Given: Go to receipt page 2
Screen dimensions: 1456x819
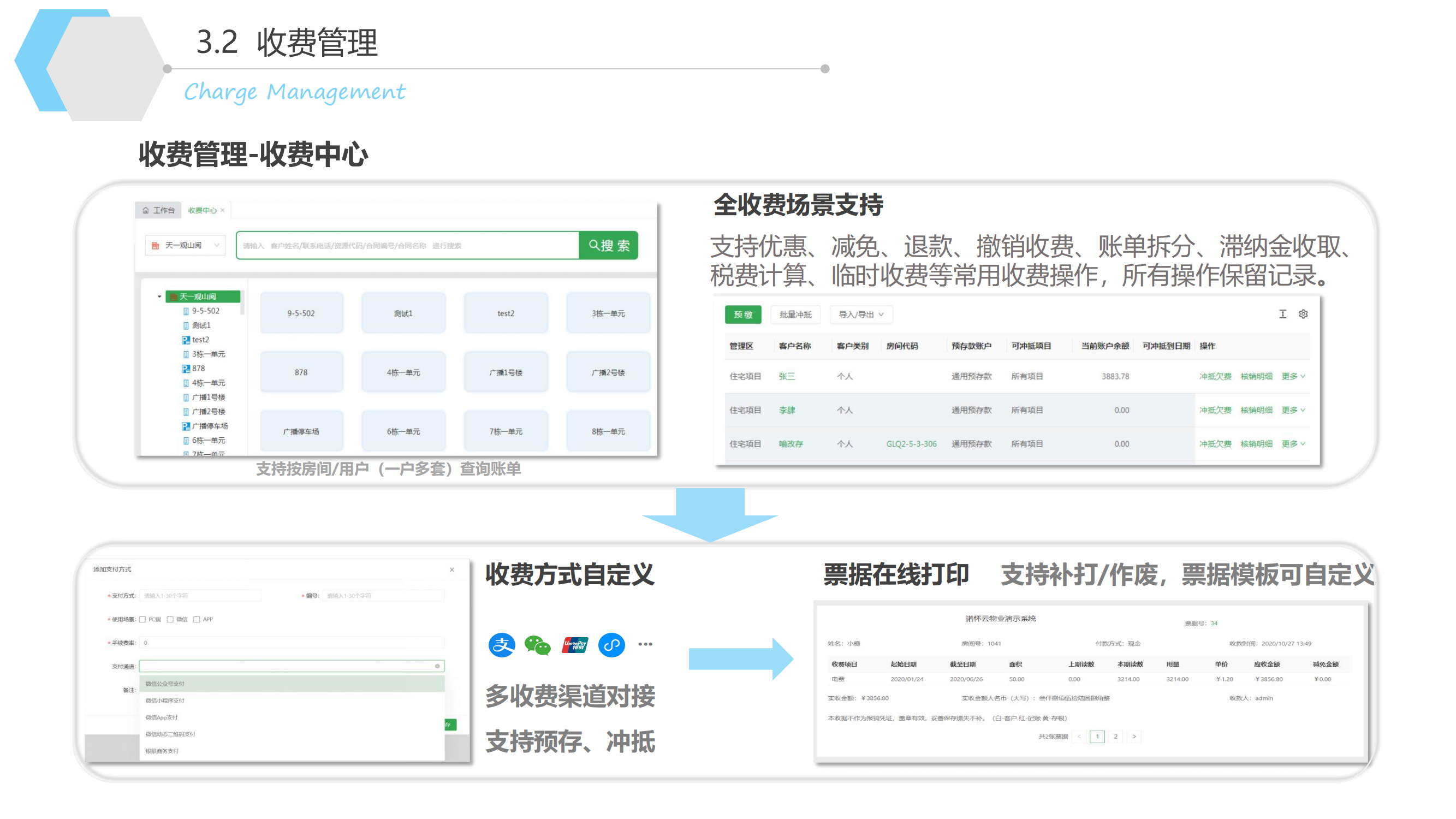Looking at the screenshot, I should coord(1115,737).
